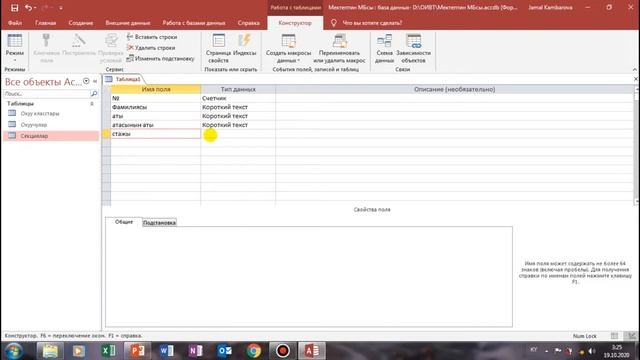Launch Excel from the taskbar
The image size is (640, 360).
pos(108,351)
